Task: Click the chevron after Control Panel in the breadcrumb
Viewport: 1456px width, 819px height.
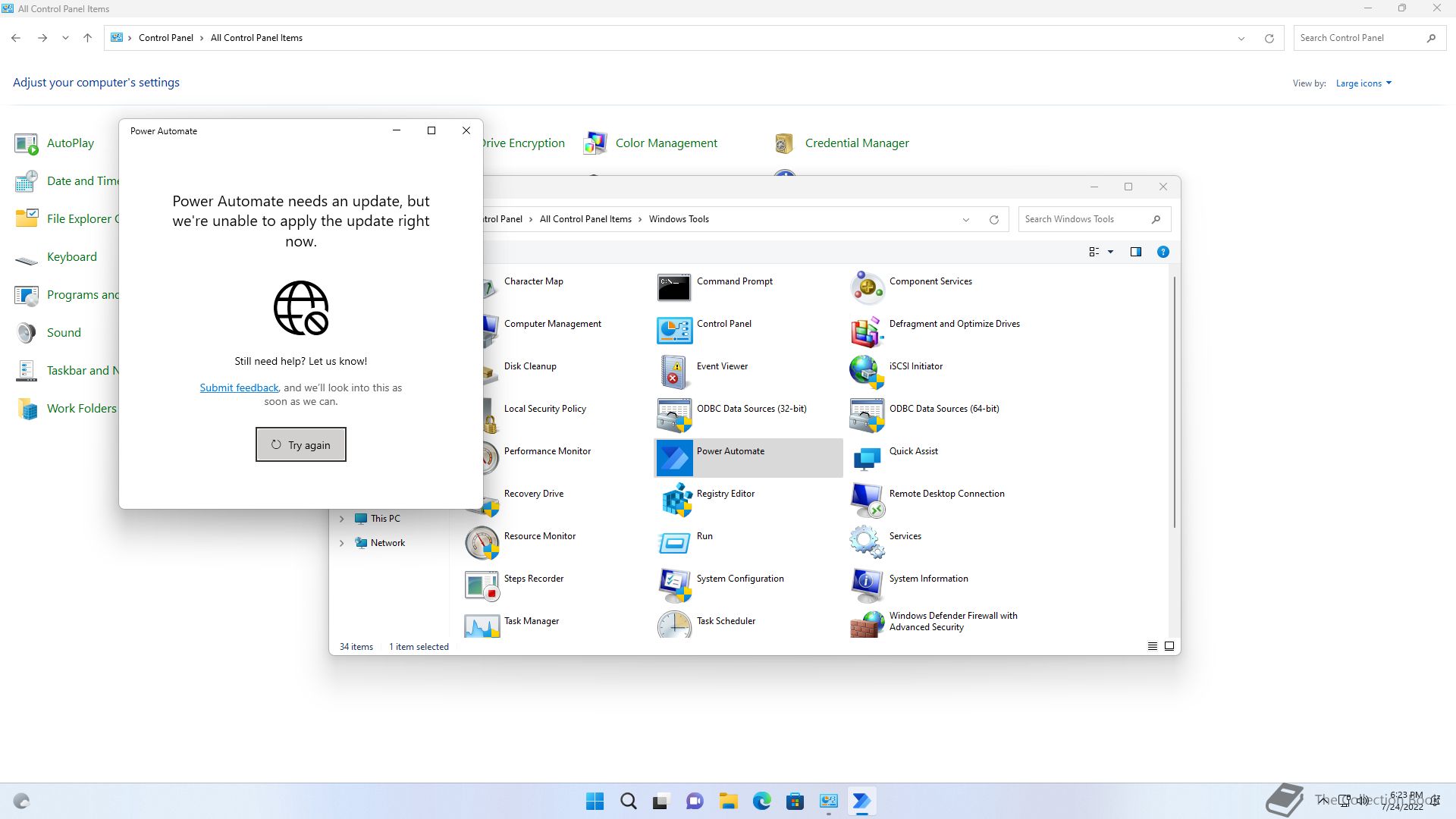Action: pos(202,38)
